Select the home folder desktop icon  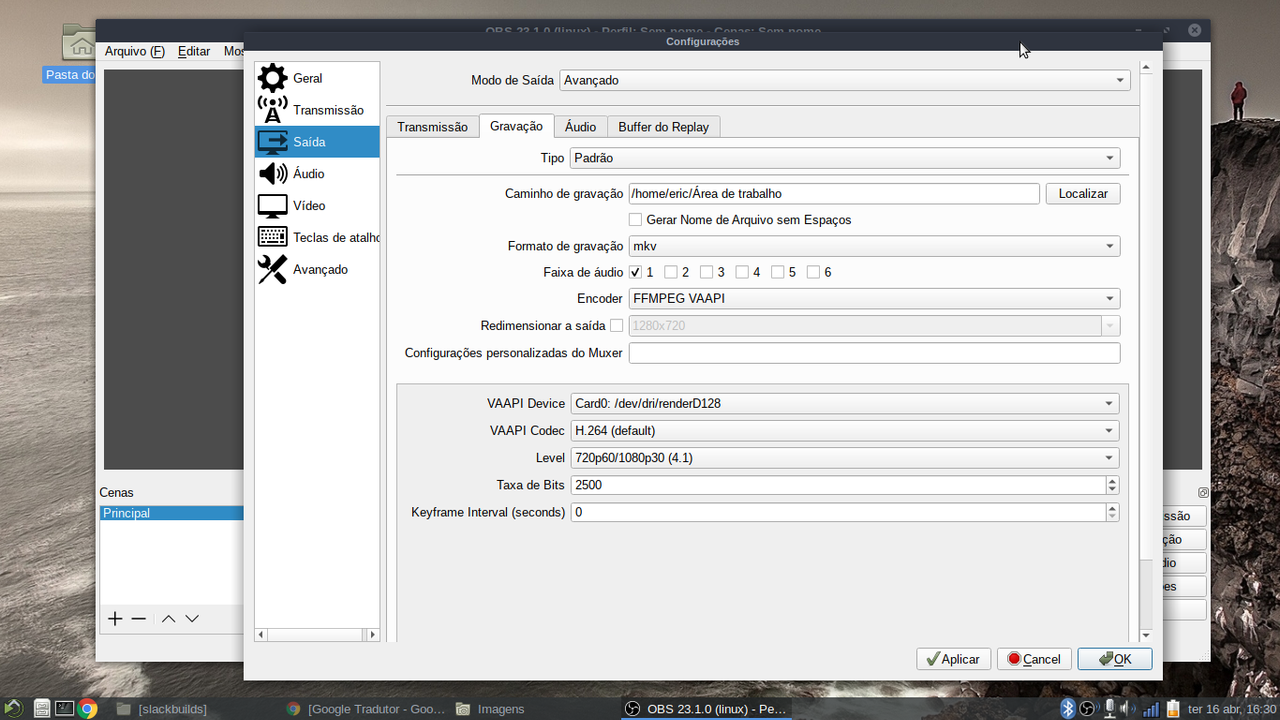click(x=78, y=42)
